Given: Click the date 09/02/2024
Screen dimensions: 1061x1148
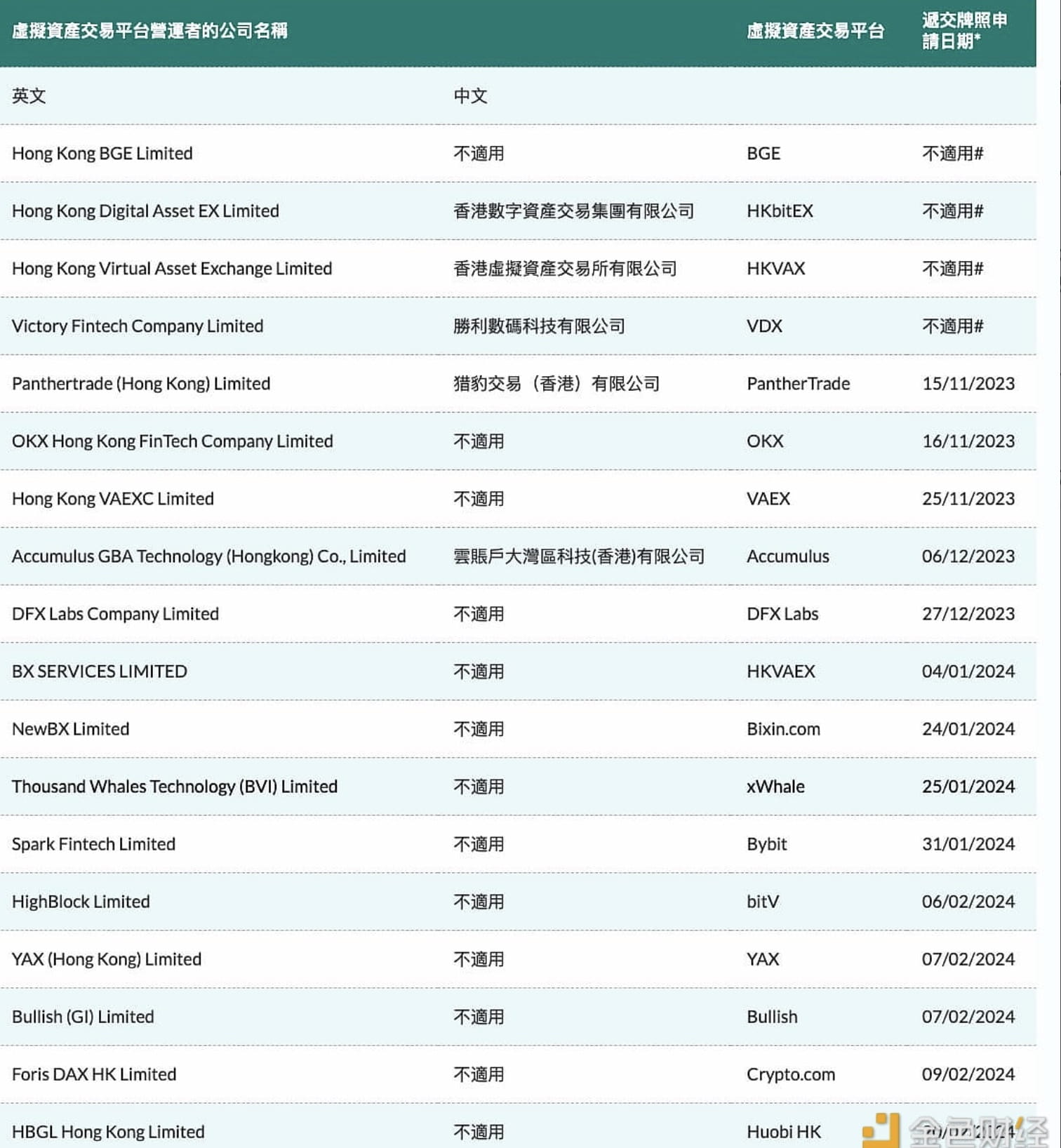Looking at the screenshot, I should pyautogui.click(x=968, y=1074).
